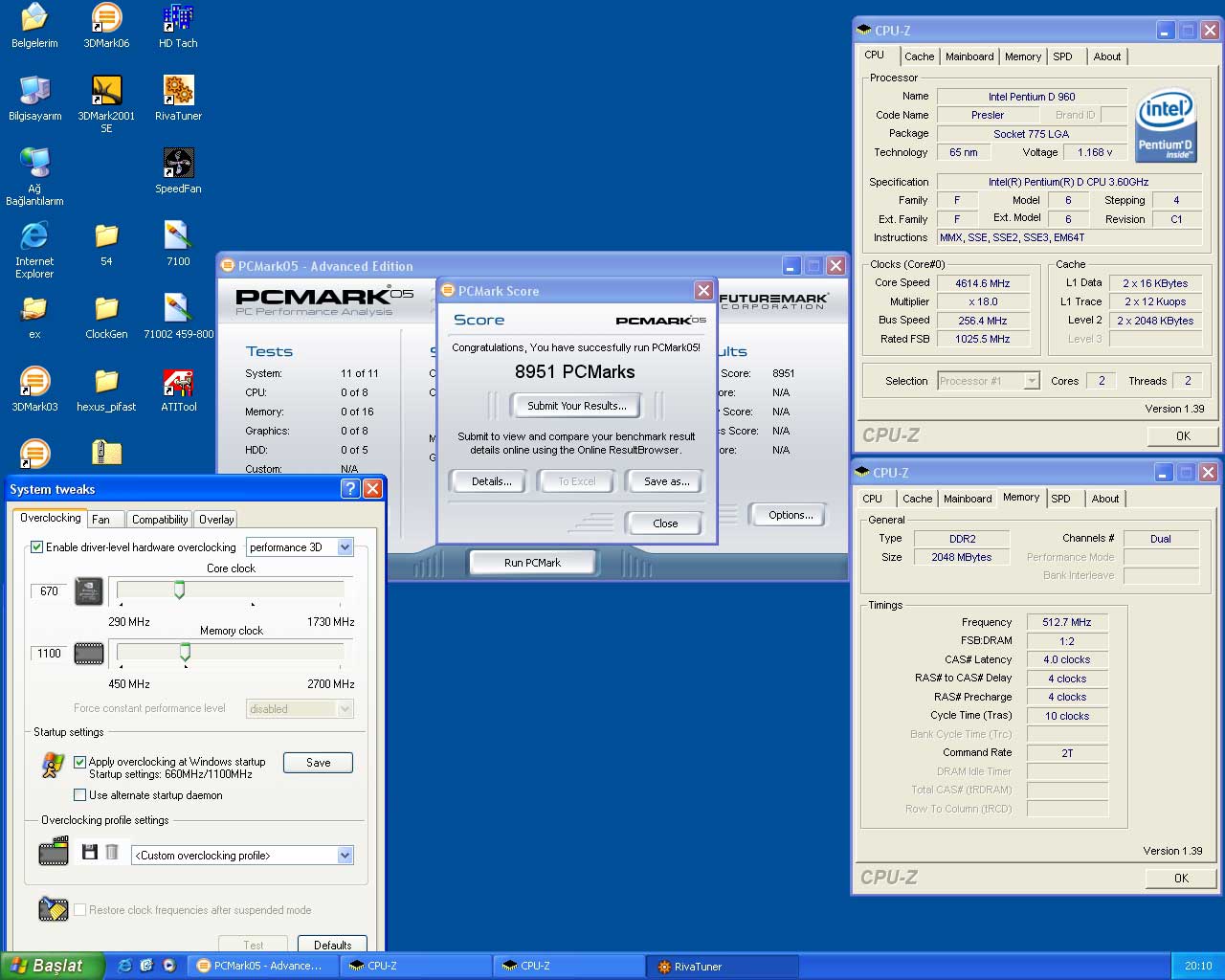The image size is (1225, 980).
Task: Click the Windows Media Player quick launch icon
Action: (x=169, y=966)
